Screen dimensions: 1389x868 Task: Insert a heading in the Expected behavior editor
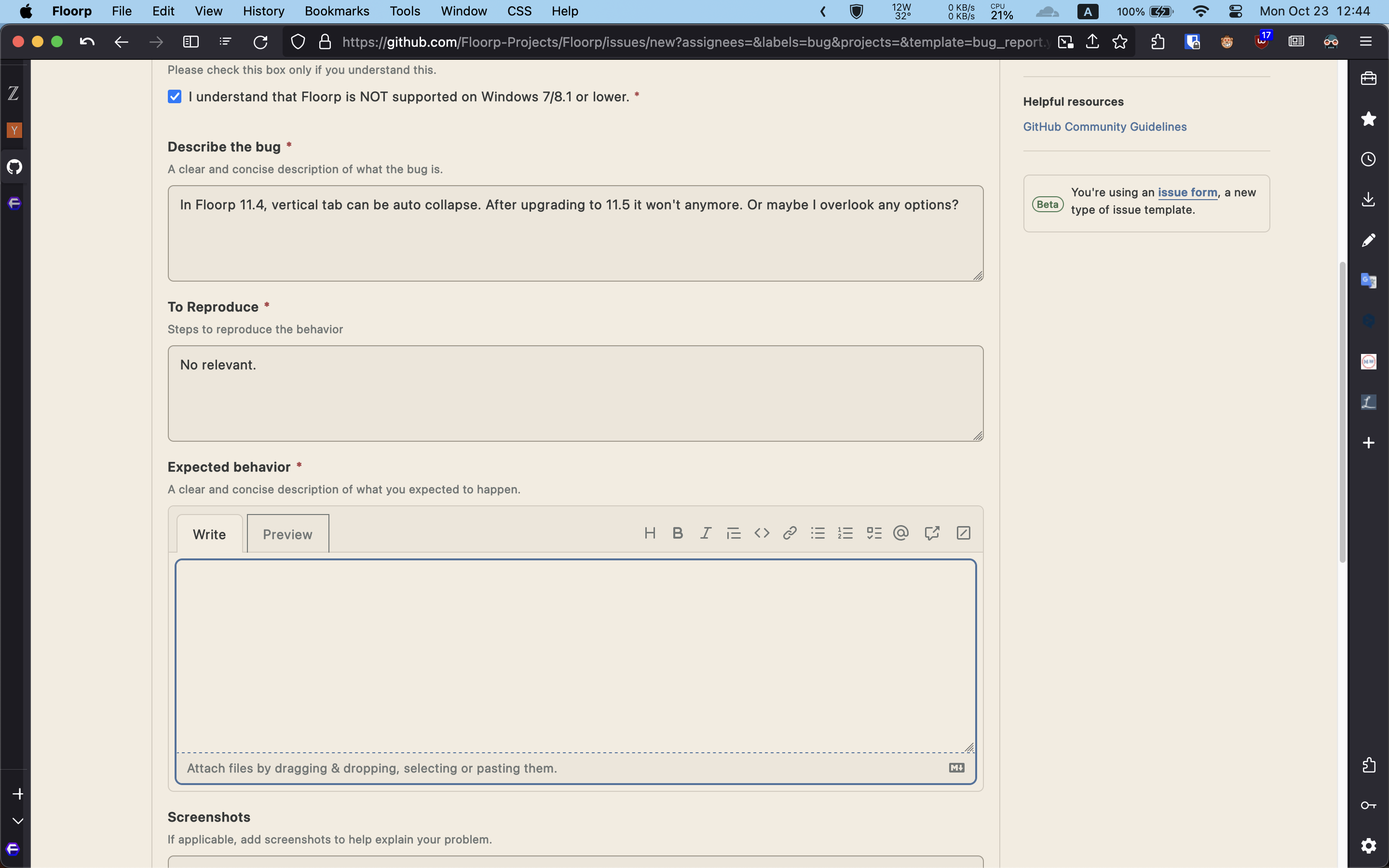pyautogui.click(x=650, y=533)
